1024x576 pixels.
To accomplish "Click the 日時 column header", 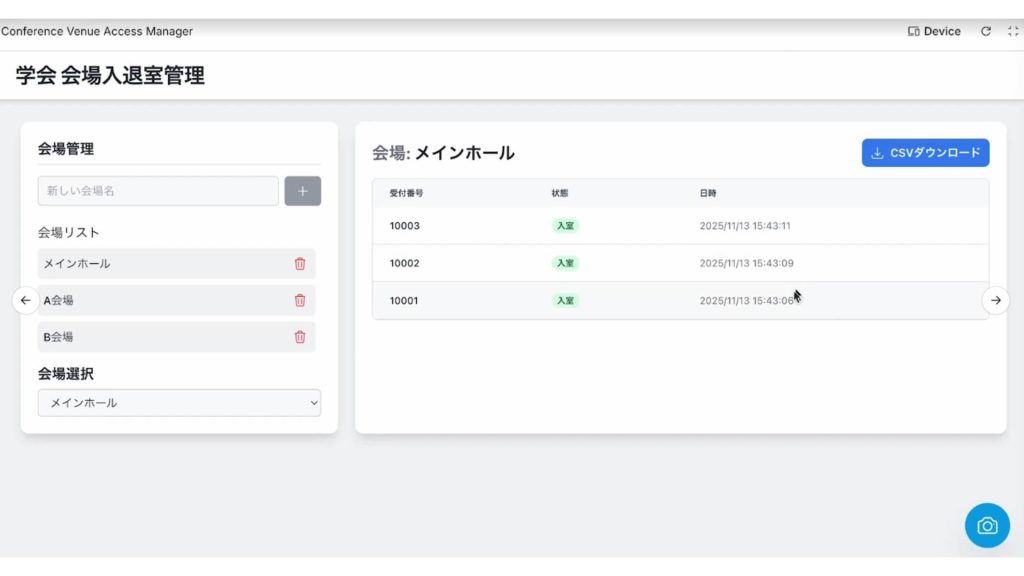I will 707,193.
